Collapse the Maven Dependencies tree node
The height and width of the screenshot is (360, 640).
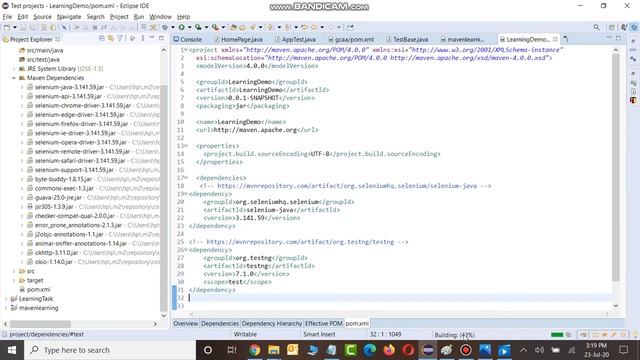14,78
